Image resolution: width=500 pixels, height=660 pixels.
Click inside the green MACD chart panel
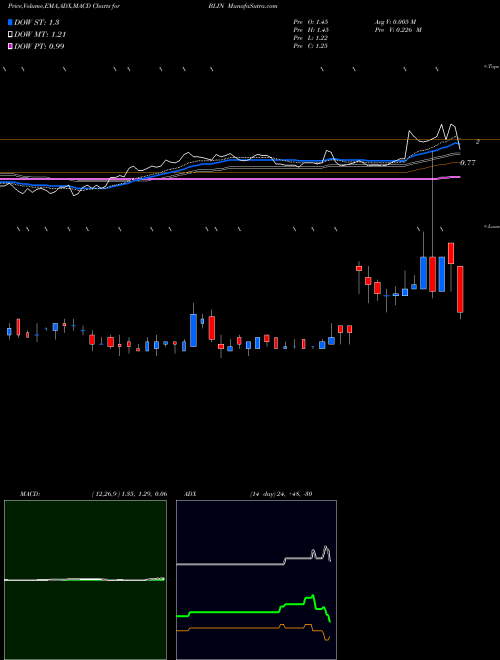click(85, 580)
